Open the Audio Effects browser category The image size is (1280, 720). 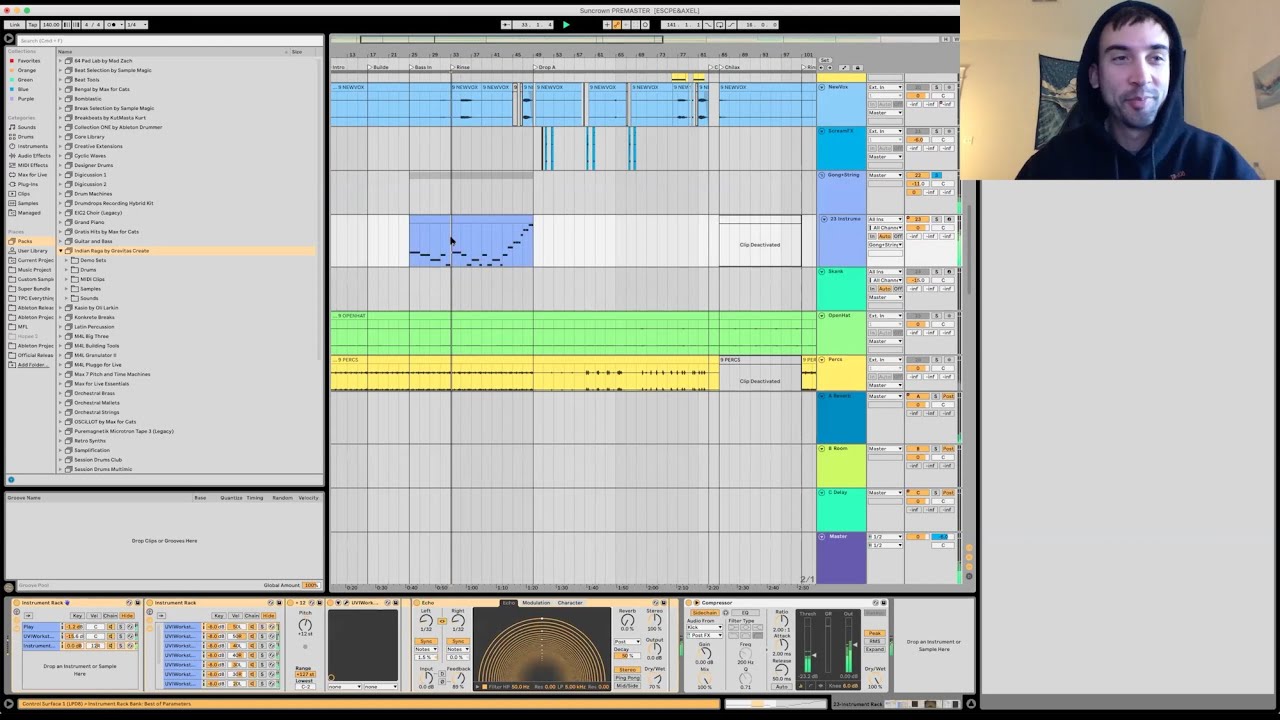tap(34, 156)
